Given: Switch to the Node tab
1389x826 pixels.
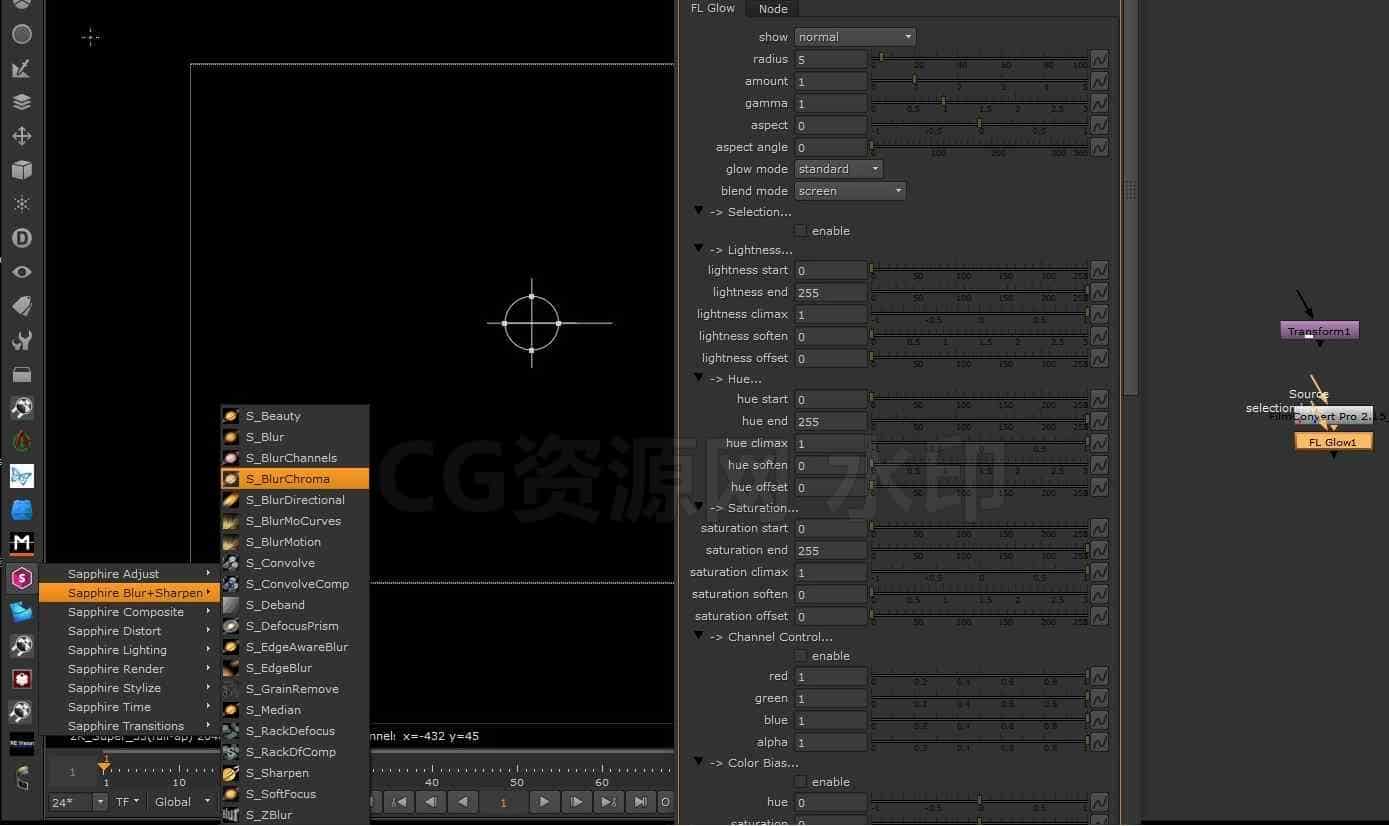Looking at the screenshot, I should point(773,9).
